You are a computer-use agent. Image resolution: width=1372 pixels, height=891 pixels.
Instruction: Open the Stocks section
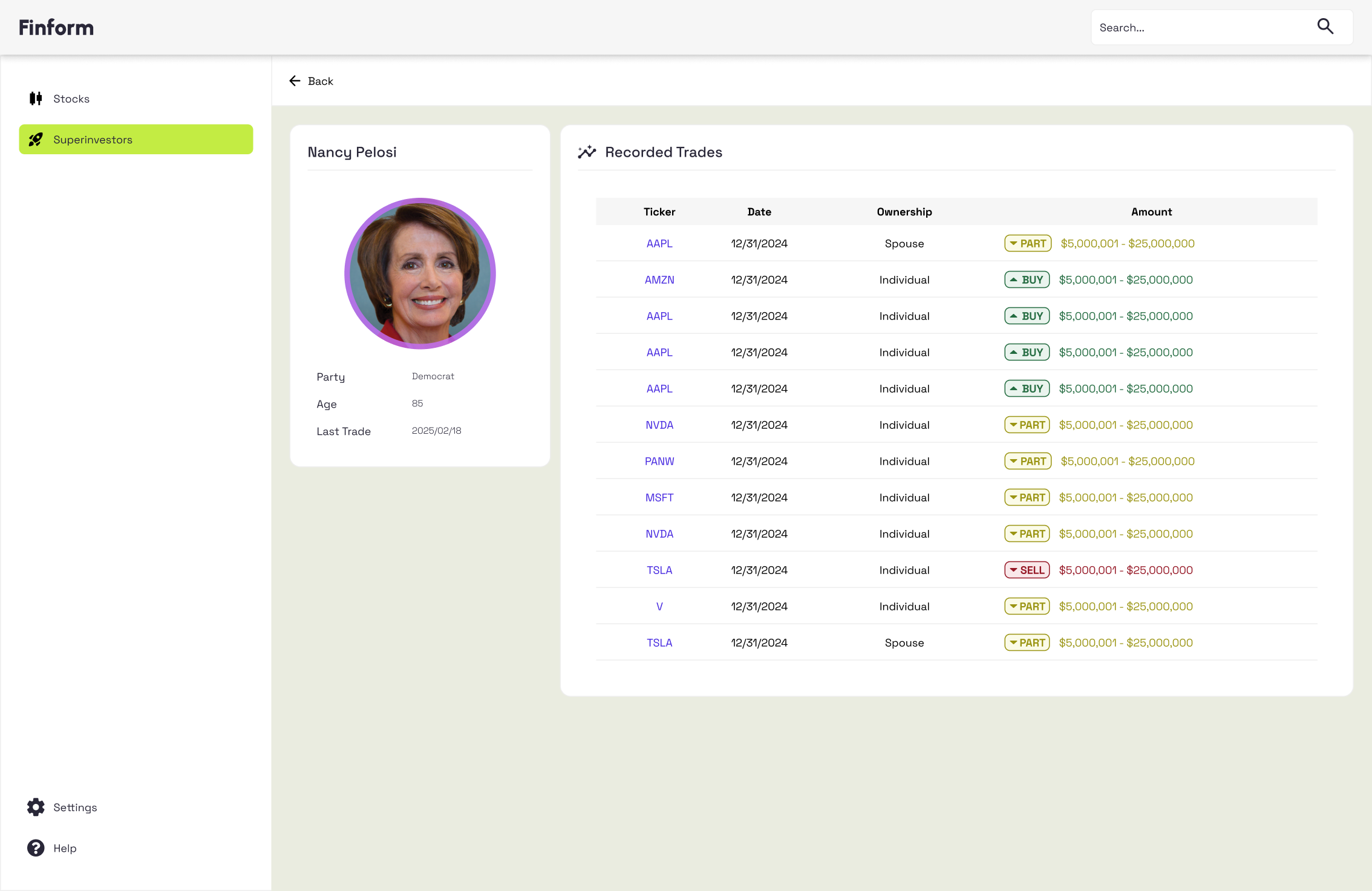point(136,99)
